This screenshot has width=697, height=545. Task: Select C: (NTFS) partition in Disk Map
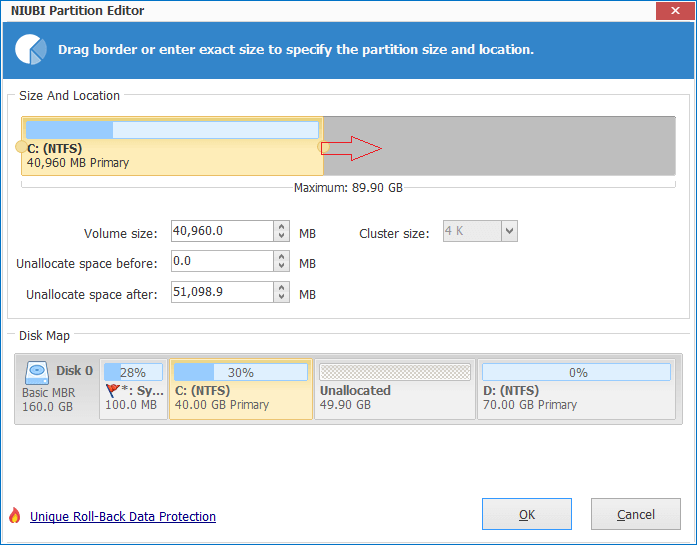[x=241, y=390]
